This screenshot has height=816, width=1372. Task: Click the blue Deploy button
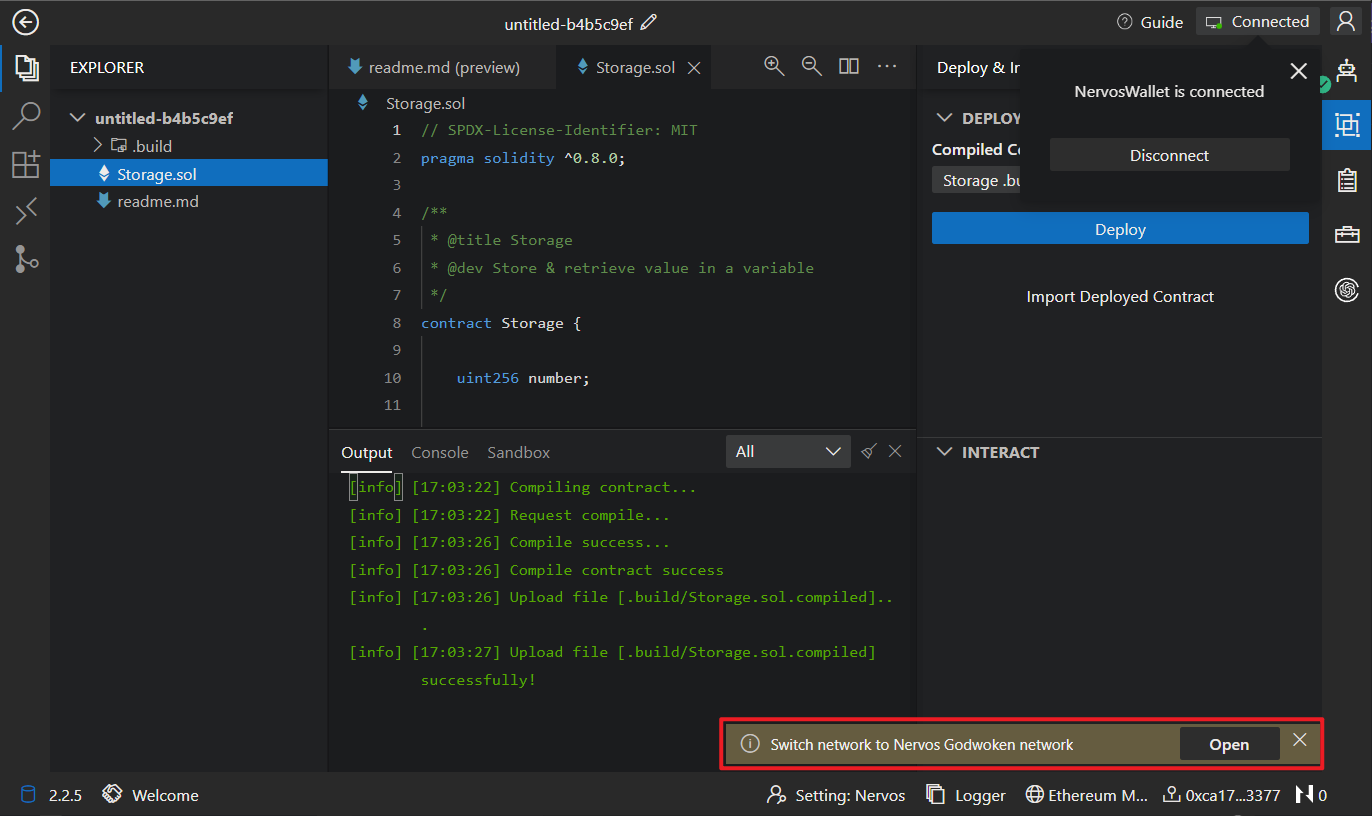(1120, 229)
